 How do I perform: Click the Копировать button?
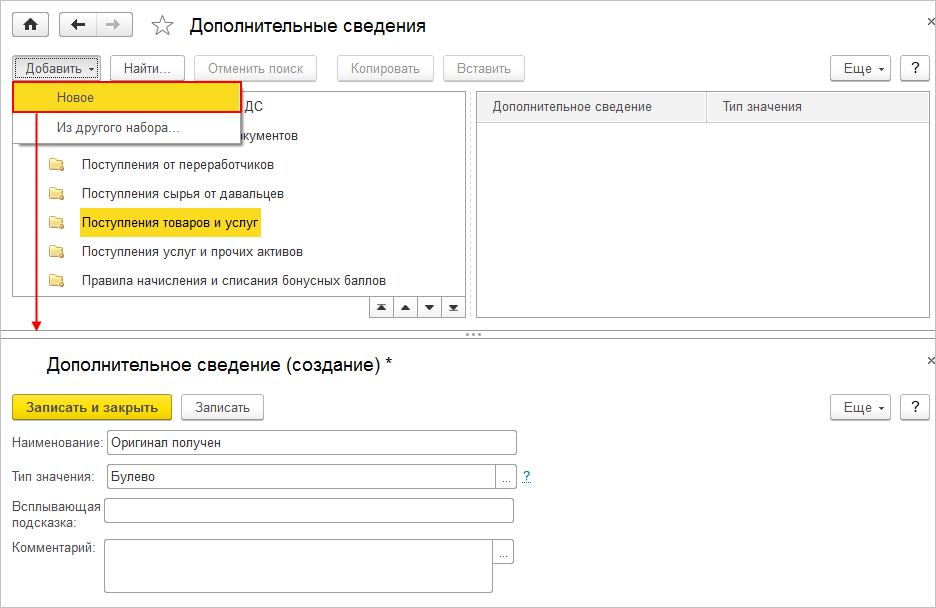click(385, 69)
